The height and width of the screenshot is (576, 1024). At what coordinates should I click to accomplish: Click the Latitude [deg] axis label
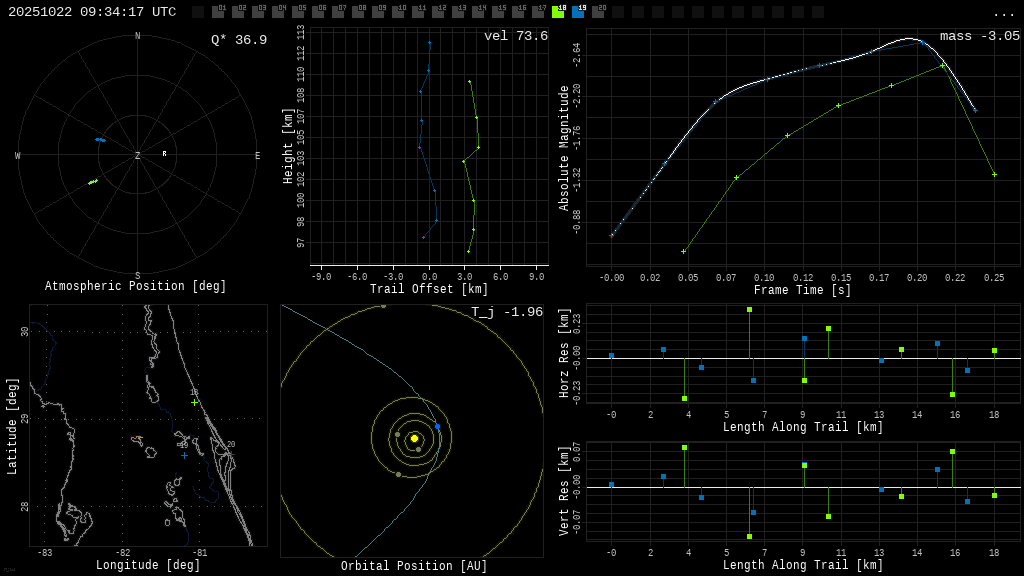(x=12, y=426)
